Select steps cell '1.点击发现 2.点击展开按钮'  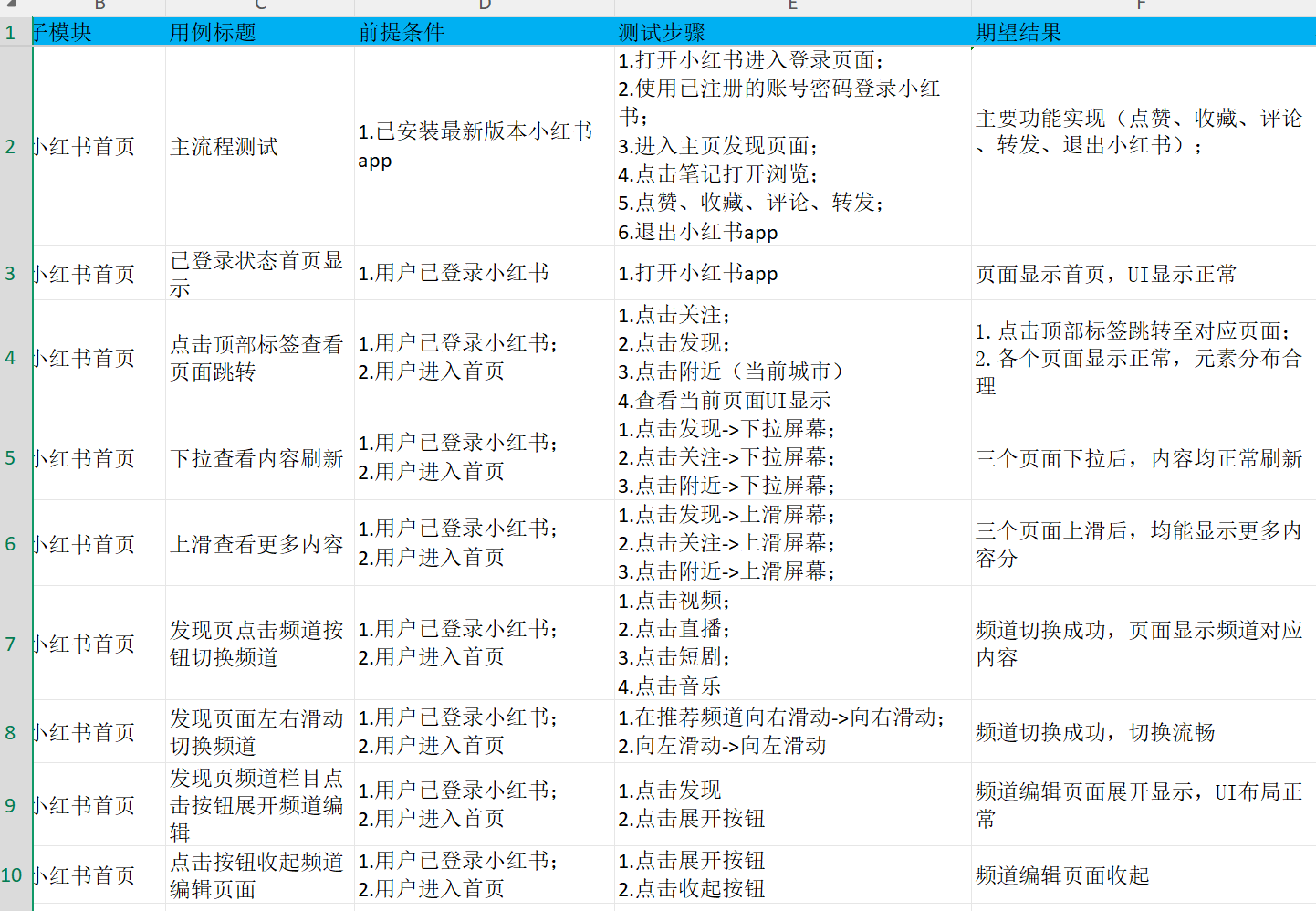792,805
